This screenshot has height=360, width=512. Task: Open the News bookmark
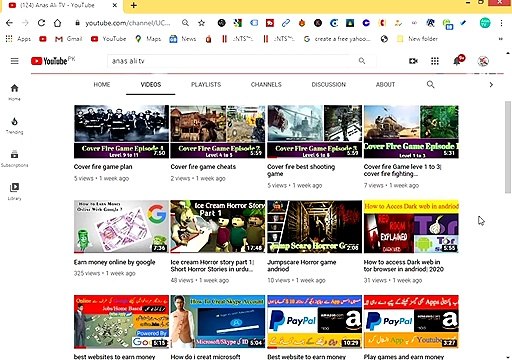pos(183,39)
